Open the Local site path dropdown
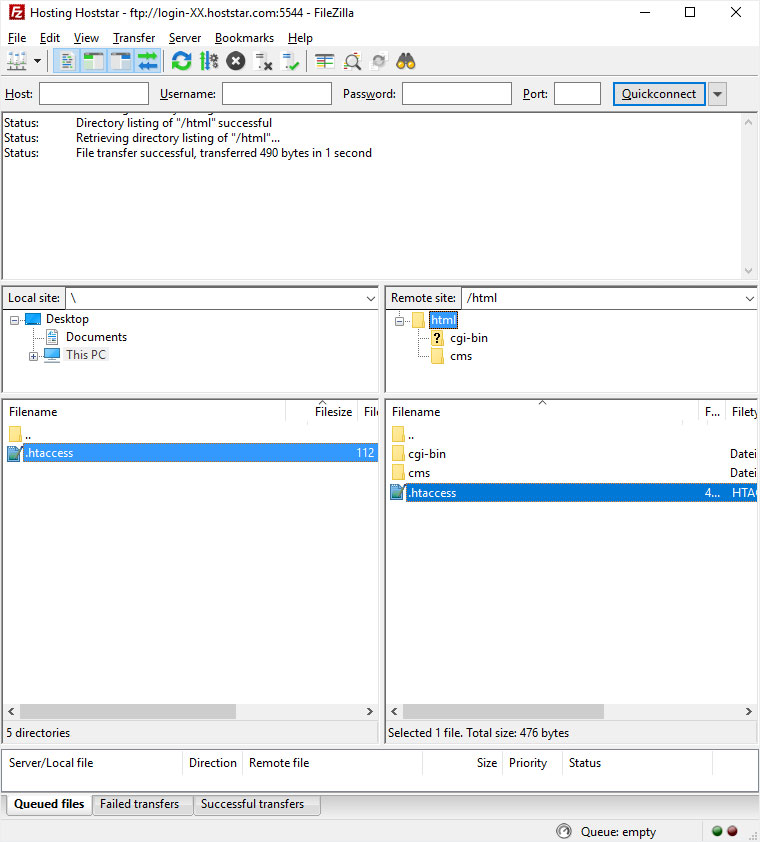 pyautogui.click(x=371, y=299)
